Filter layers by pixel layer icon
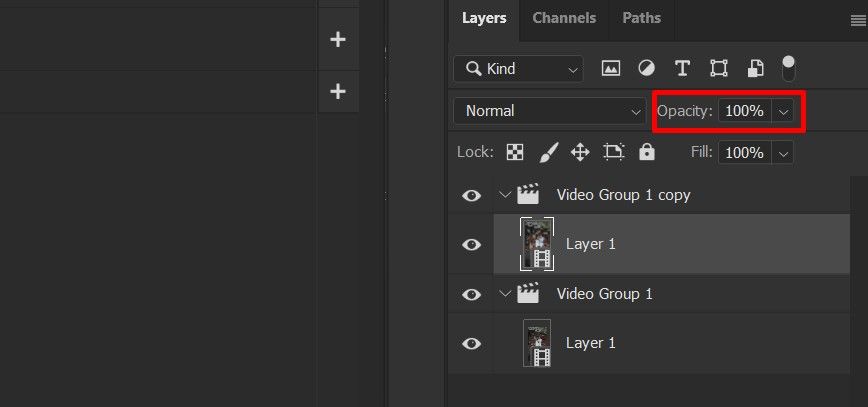 (611, 69)
